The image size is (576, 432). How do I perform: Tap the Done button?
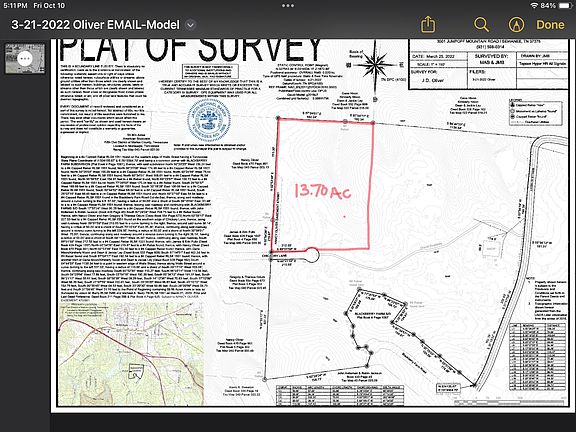pyautogui.click(x=550, y=25)
